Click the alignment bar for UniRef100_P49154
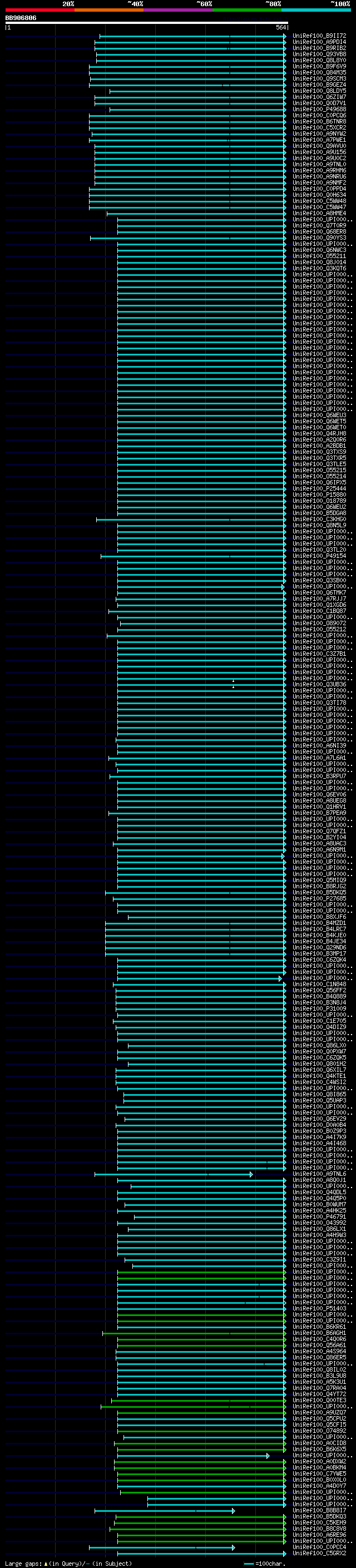The height and width of the screenshot is (1568, 356). 194,556
